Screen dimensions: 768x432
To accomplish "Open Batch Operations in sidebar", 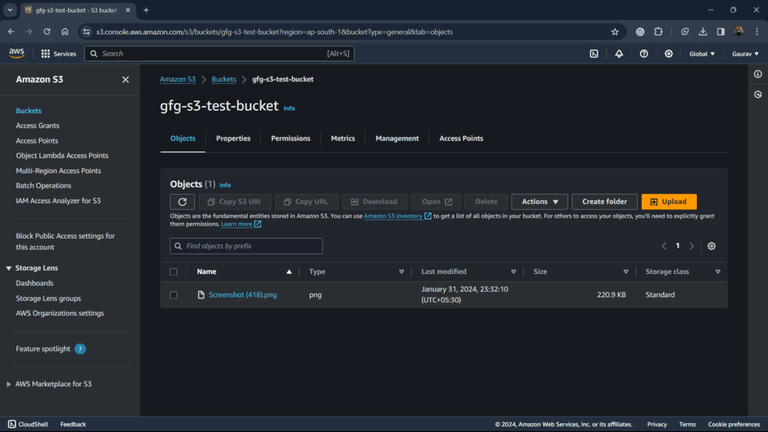I will click(x=44, y=186).
